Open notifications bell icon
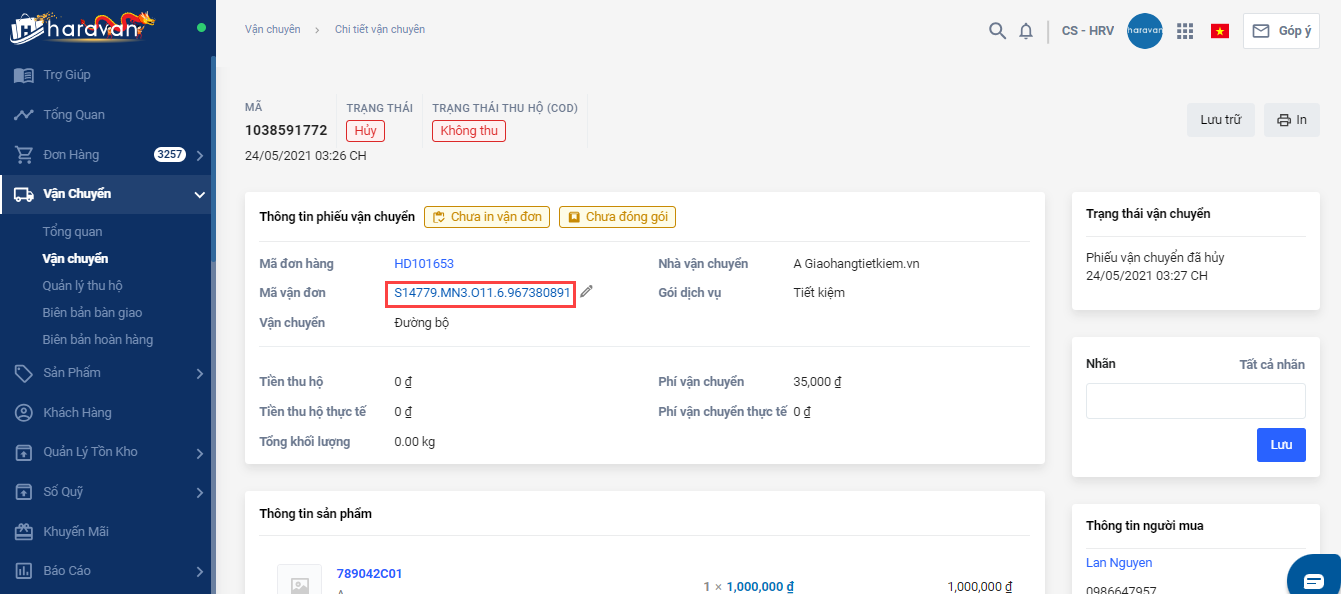Screen dimensions: 1341x594 [x=1026, y=31]
